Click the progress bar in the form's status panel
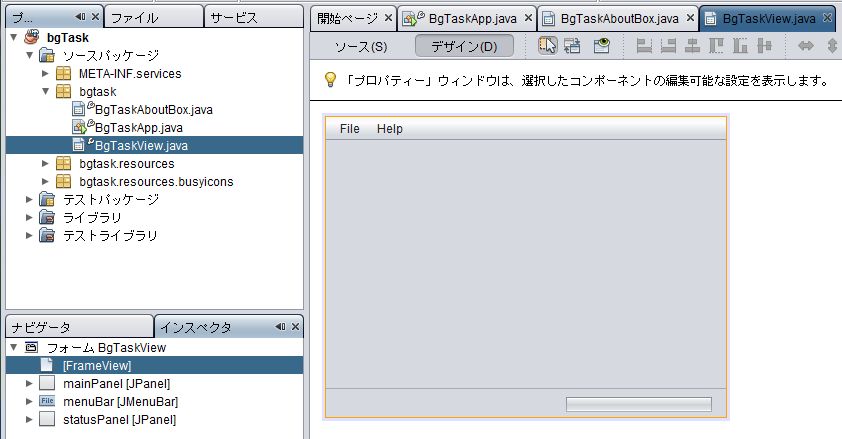The width and height of the screenshot is (842, 439). coord(639,404)
